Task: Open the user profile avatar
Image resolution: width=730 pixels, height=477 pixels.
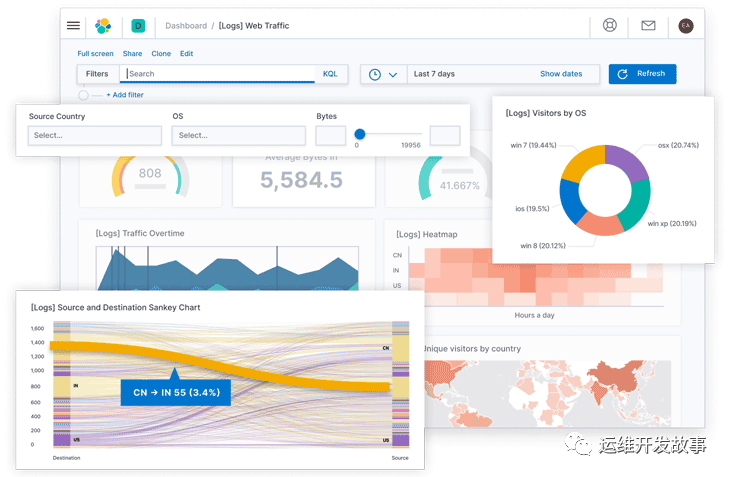Action: point(685,26)
